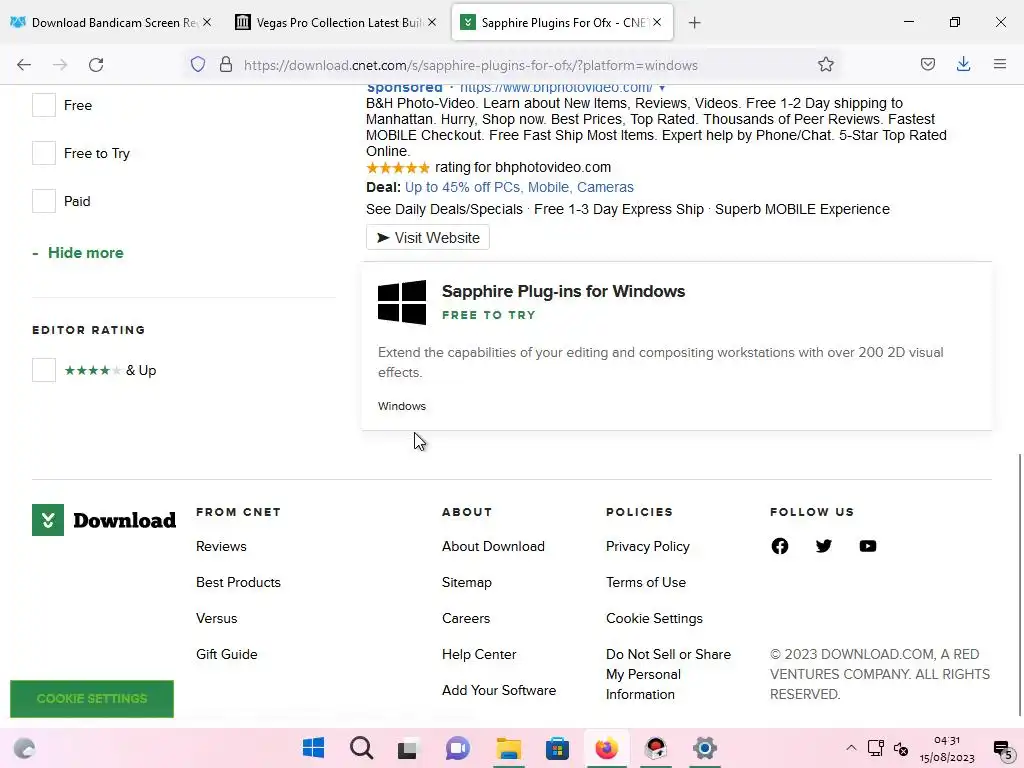Click the Visit Website ad button
This screenshot has height=768, width=1024.
coord(428,238)
